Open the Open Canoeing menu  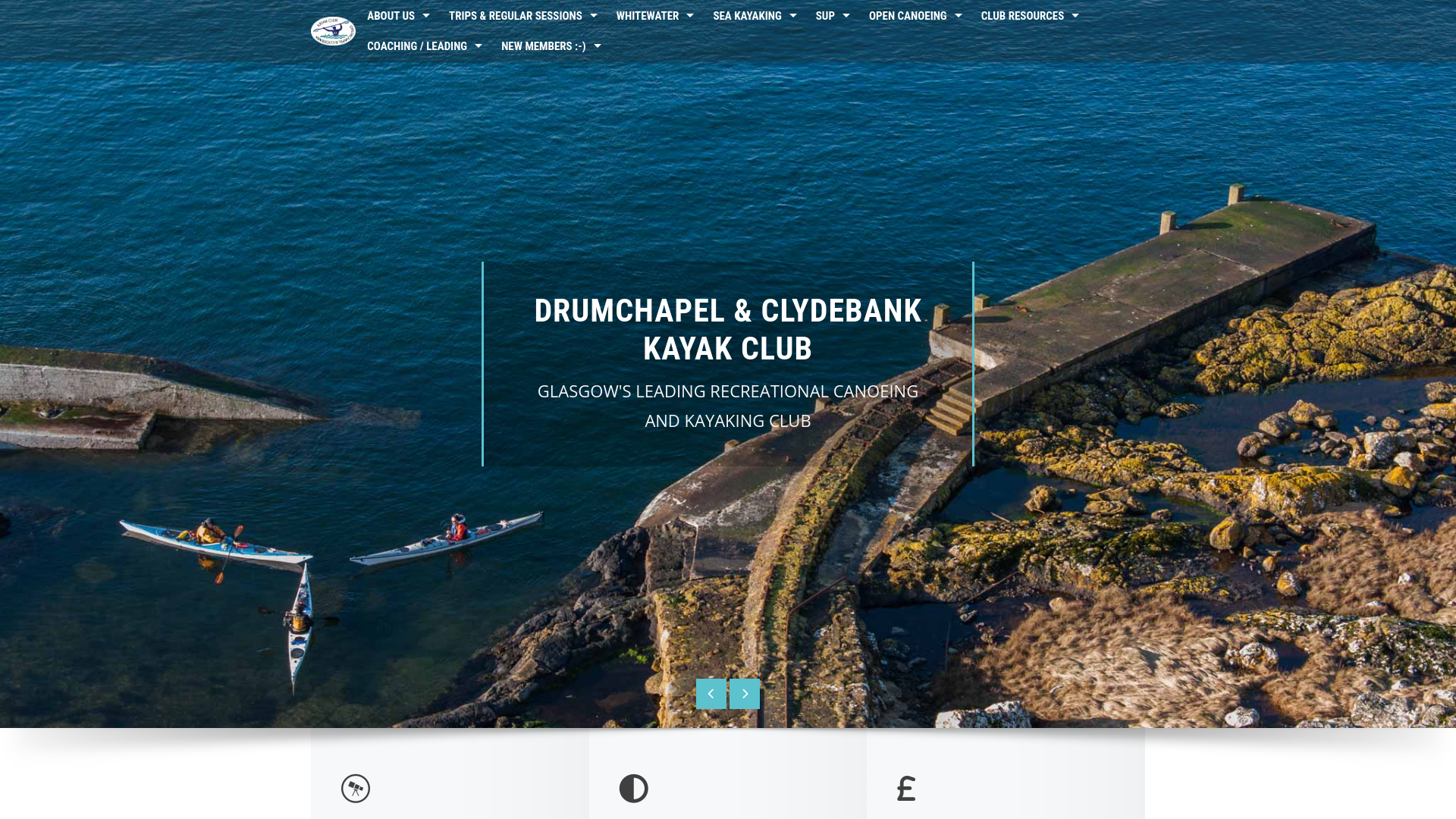click(908, 16)
